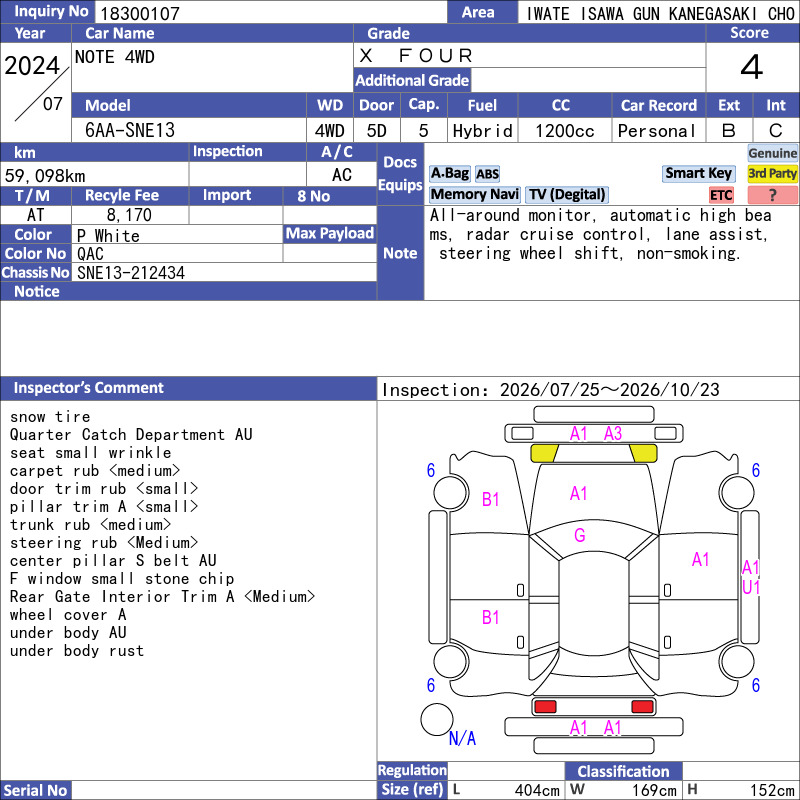Image resolution: width=800 pixels, height=800 pixels.
Task: Click the vehicle width value 169cm
Action: [x=655, y=790]
